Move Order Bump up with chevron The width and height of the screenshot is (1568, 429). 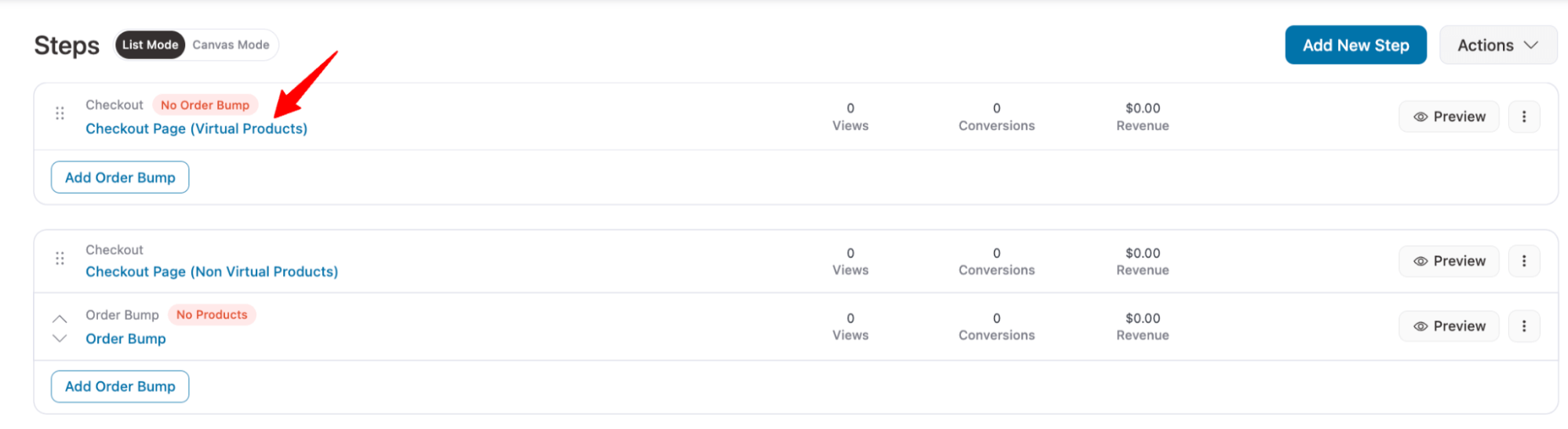[x=60, y=318]
